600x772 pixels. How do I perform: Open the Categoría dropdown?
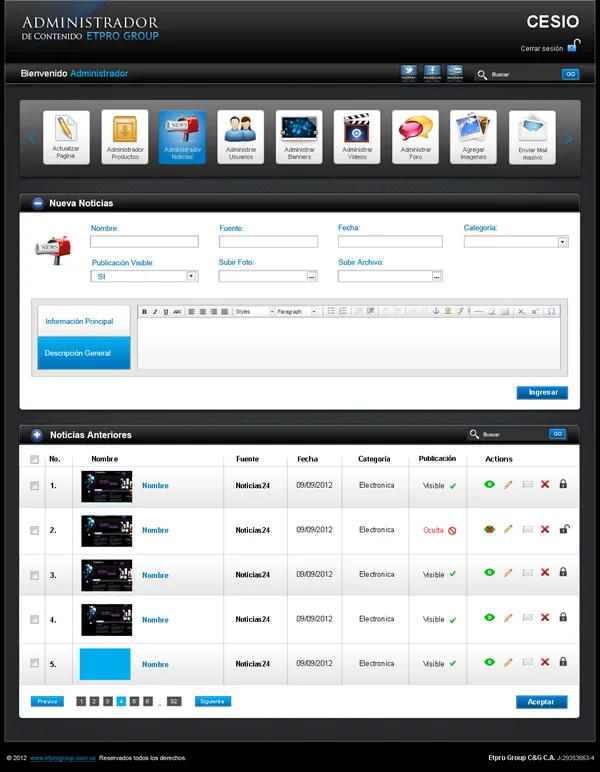[516, 242]
